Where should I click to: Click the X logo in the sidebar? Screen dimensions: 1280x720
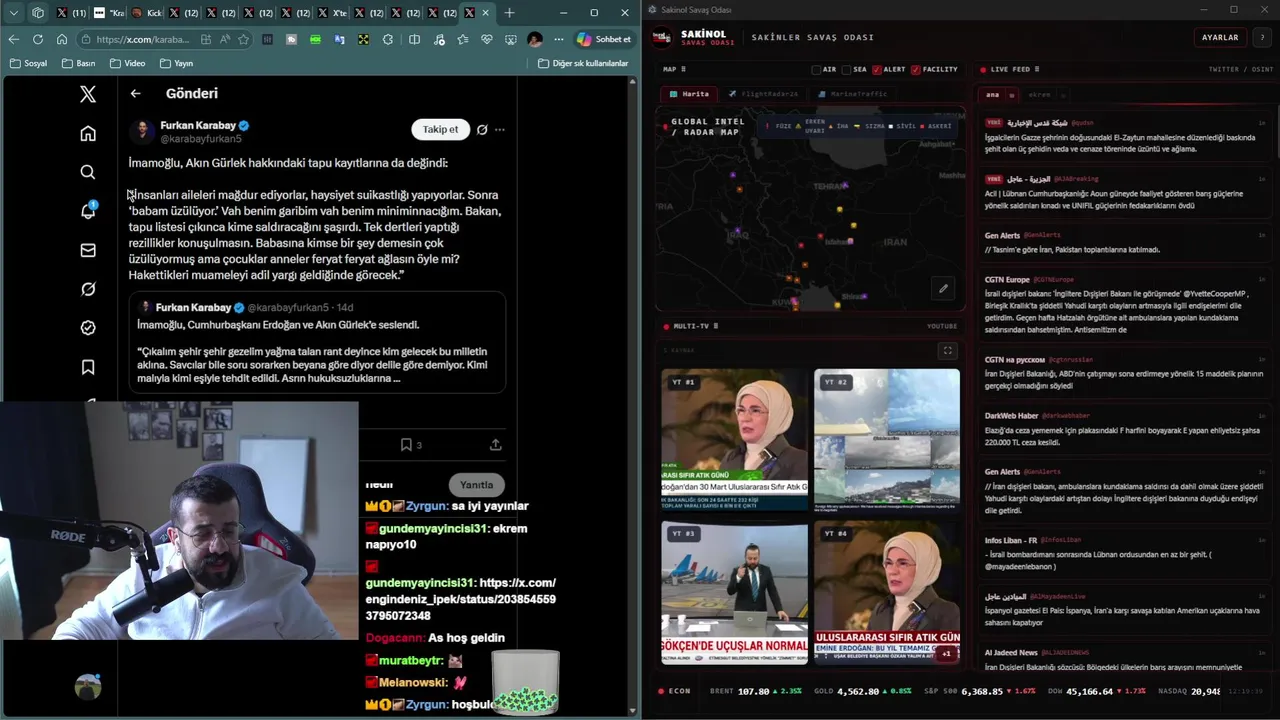pyautogui.click(x=88, y=94)
